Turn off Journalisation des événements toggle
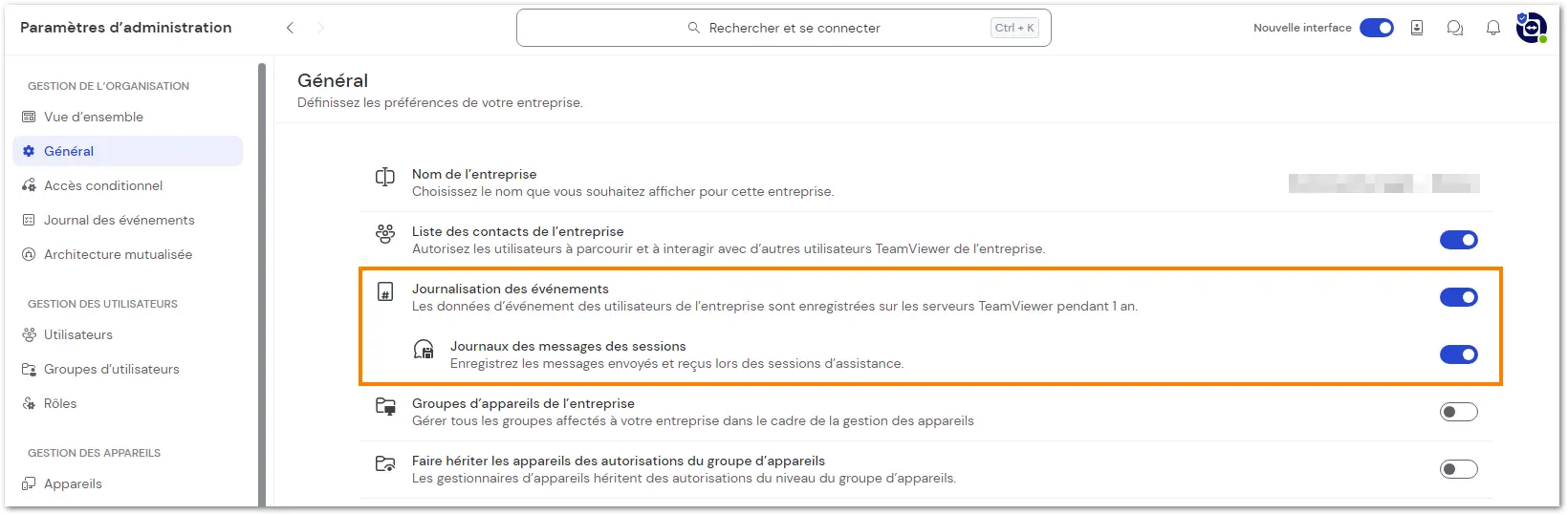 (1458, 297)
